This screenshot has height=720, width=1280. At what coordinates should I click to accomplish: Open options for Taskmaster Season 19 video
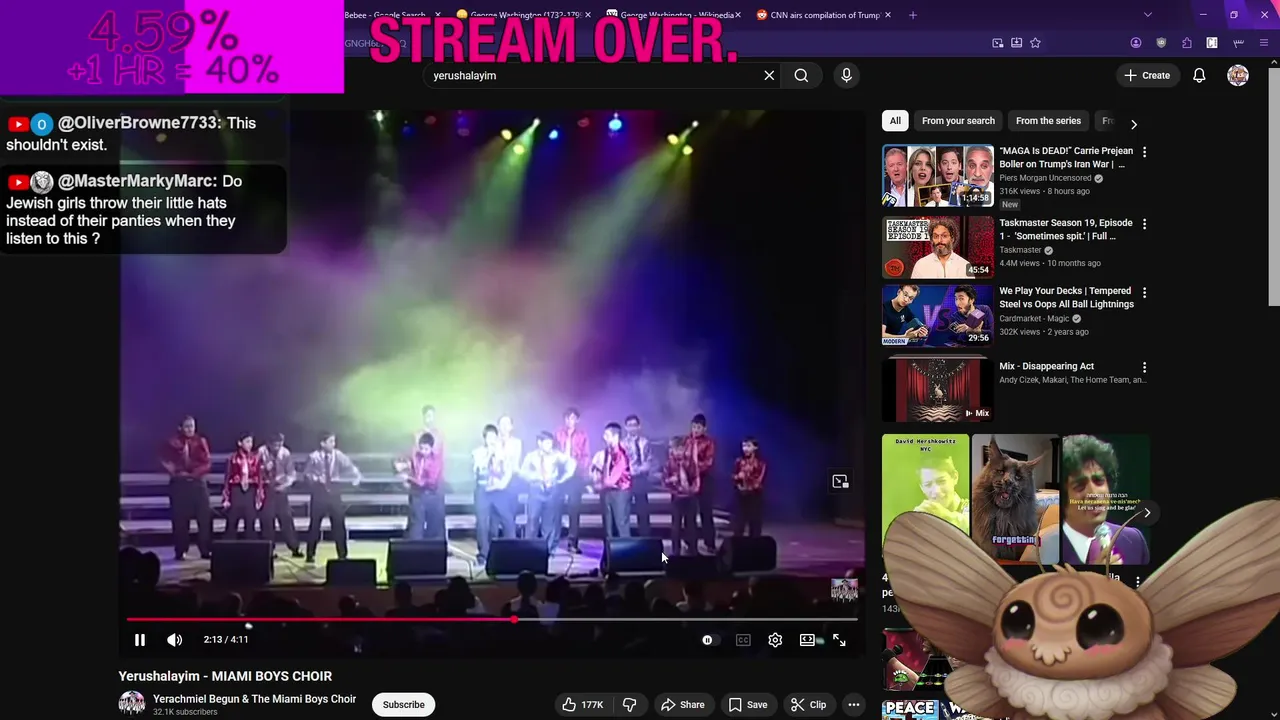point(1144,224)
